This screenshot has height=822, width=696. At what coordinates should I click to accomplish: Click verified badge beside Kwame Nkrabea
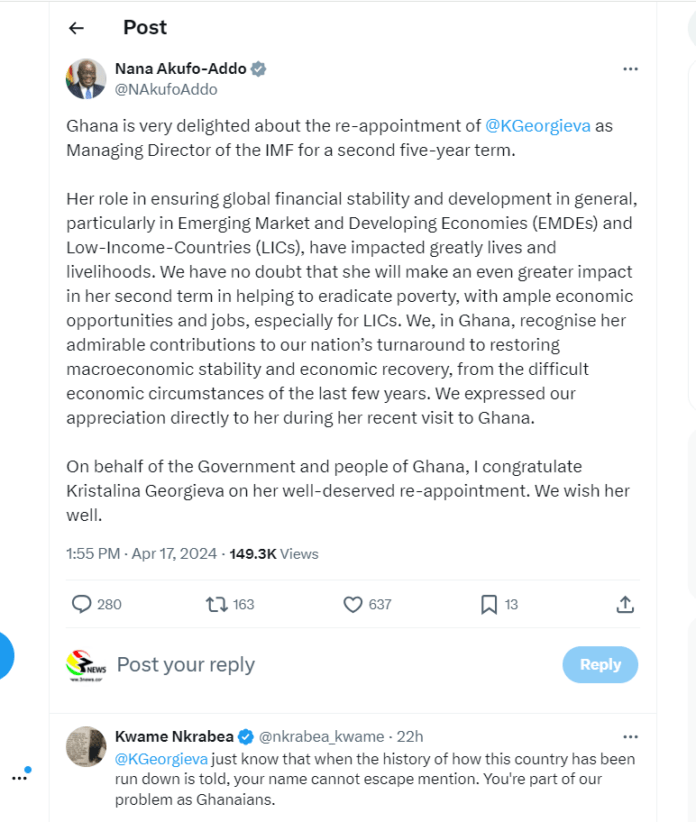click(x=245, y=737)
